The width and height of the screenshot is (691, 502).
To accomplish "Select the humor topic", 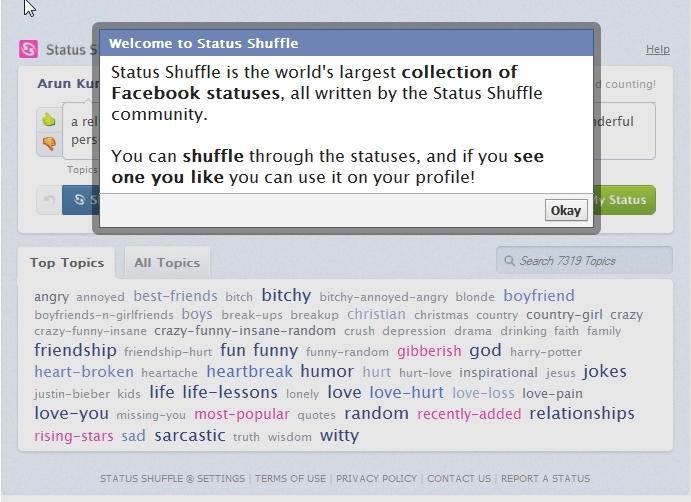I will [x=327, y=372].
